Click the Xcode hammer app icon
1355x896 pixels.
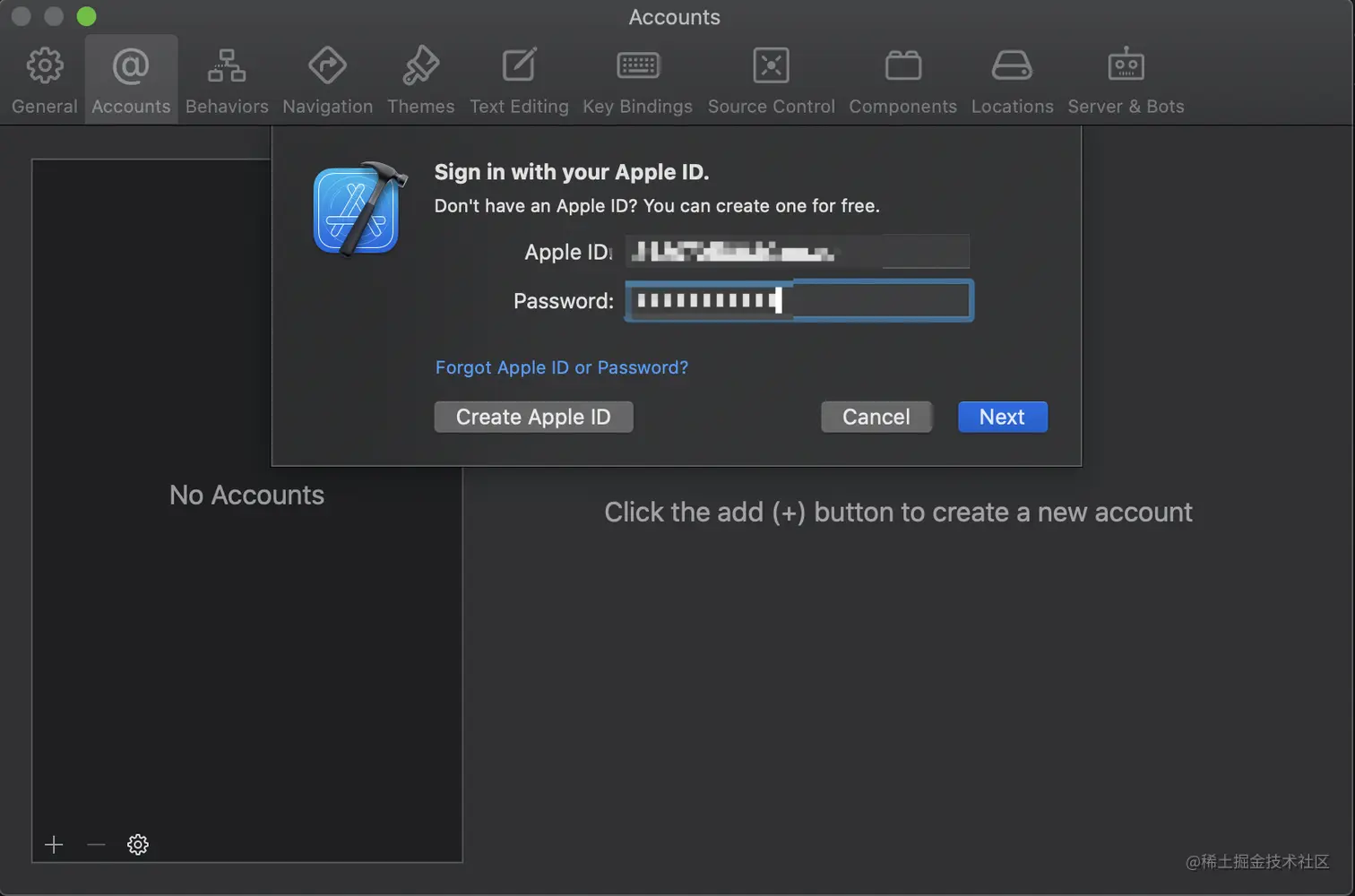coord(359,209)
